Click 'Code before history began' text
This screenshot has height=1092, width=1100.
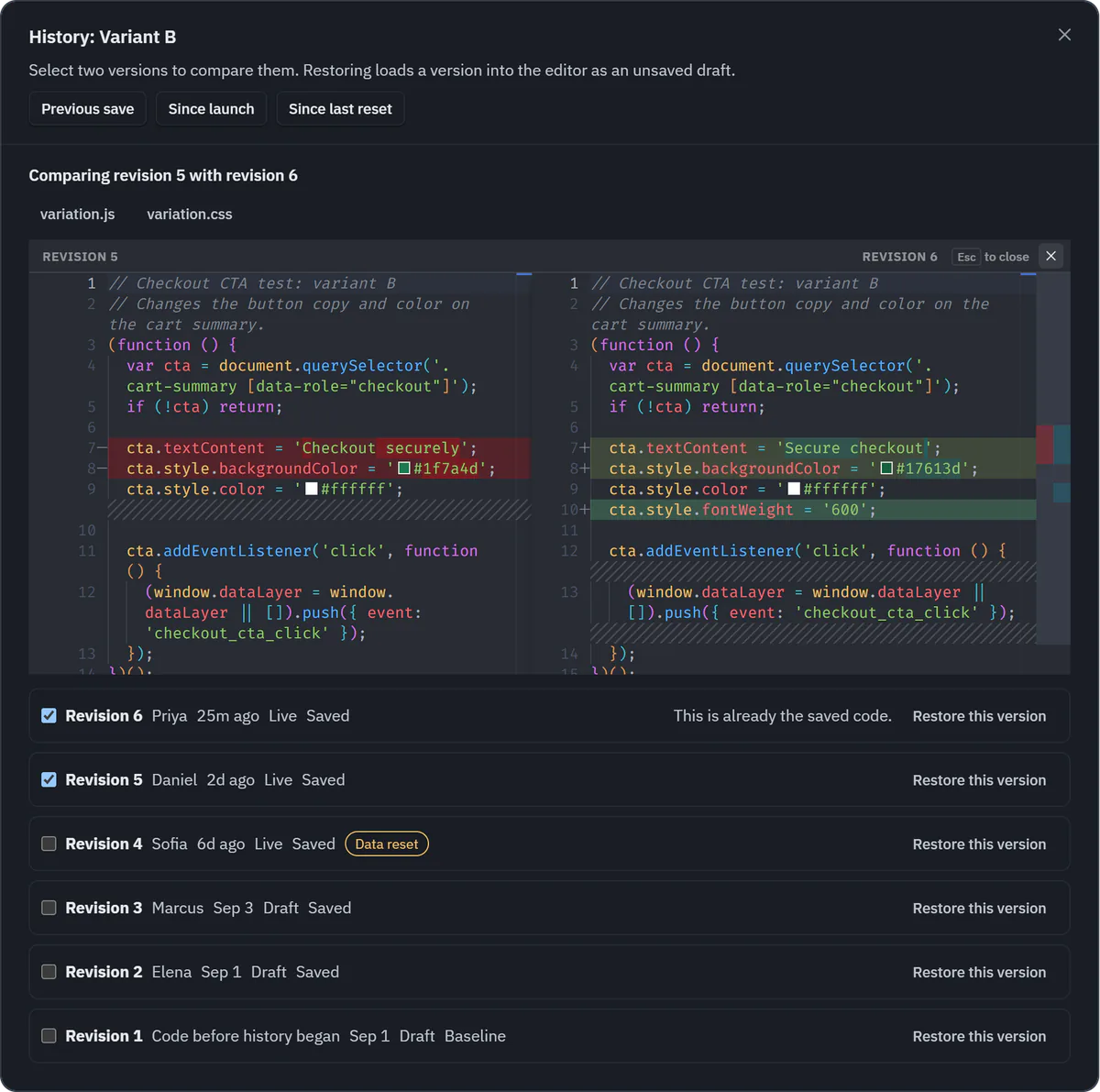click(246, 1036)
